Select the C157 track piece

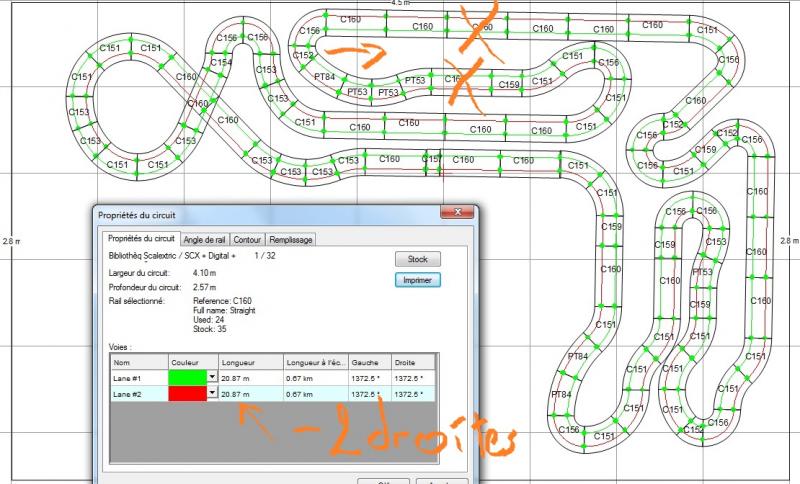432,159
